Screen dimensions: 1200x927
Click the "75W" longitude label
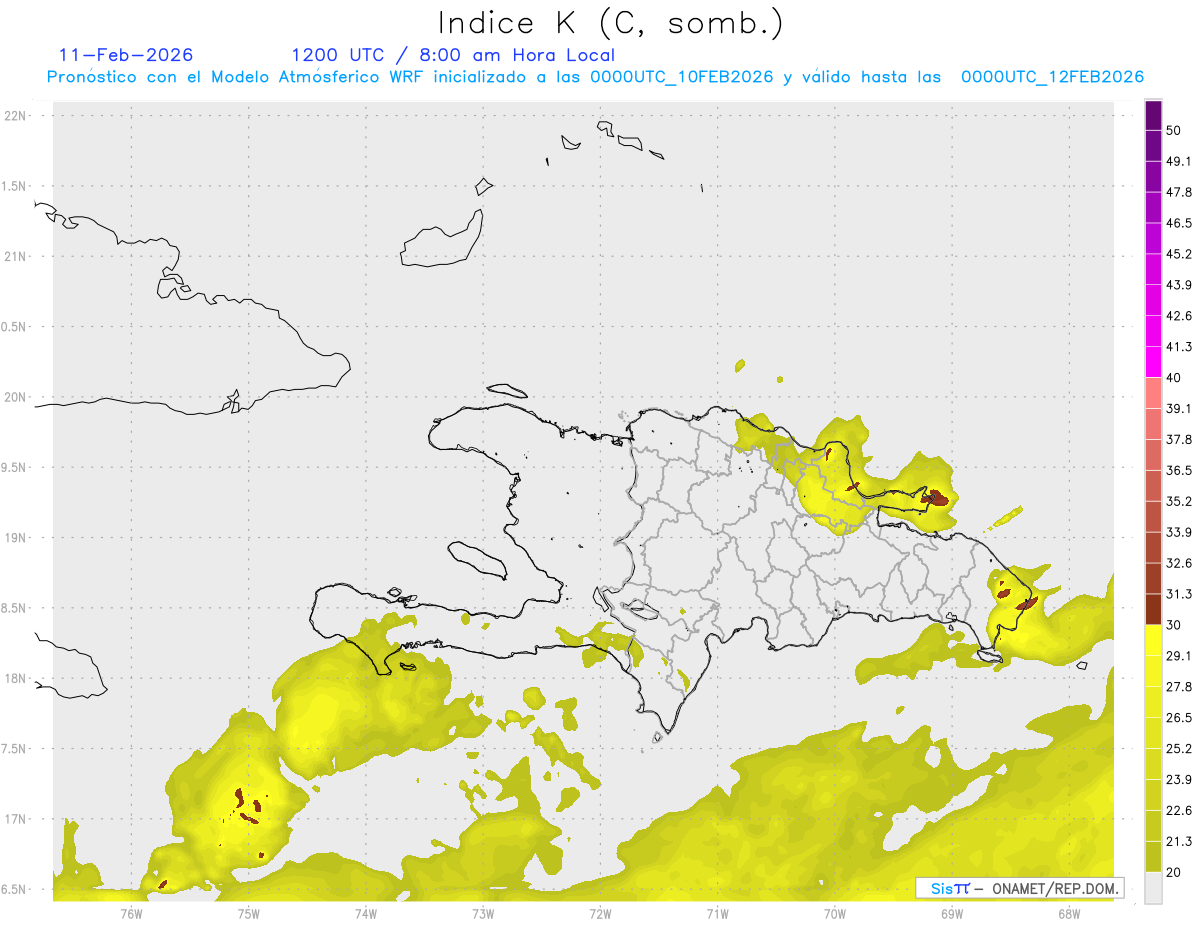pos(249,913)
